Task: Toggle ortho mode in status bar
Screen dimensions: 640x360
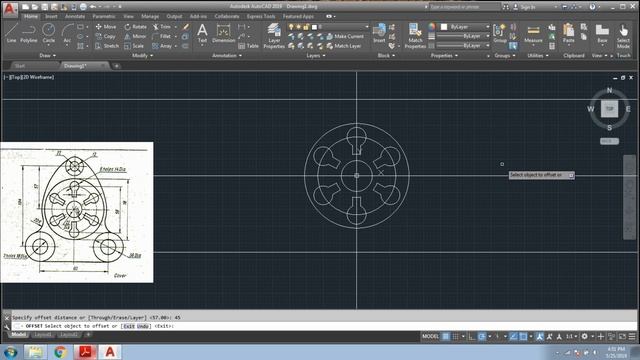Action: click(x=471, y=336)
